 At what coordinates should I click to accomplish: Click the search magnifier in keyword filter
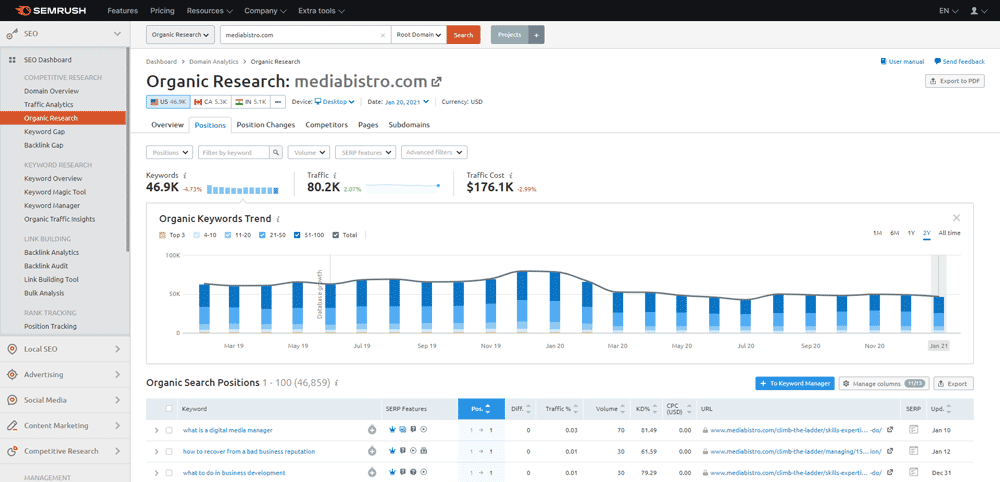[x=276, y=152]
